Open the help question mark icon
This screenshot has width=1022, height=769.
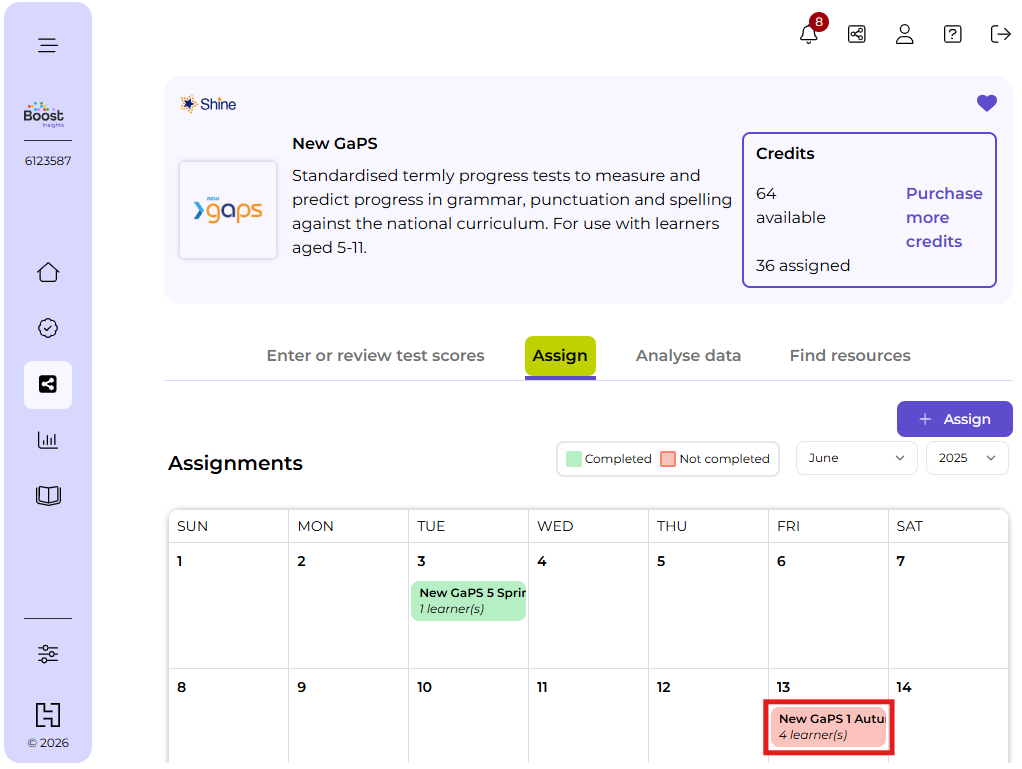[x=953, y=34]
